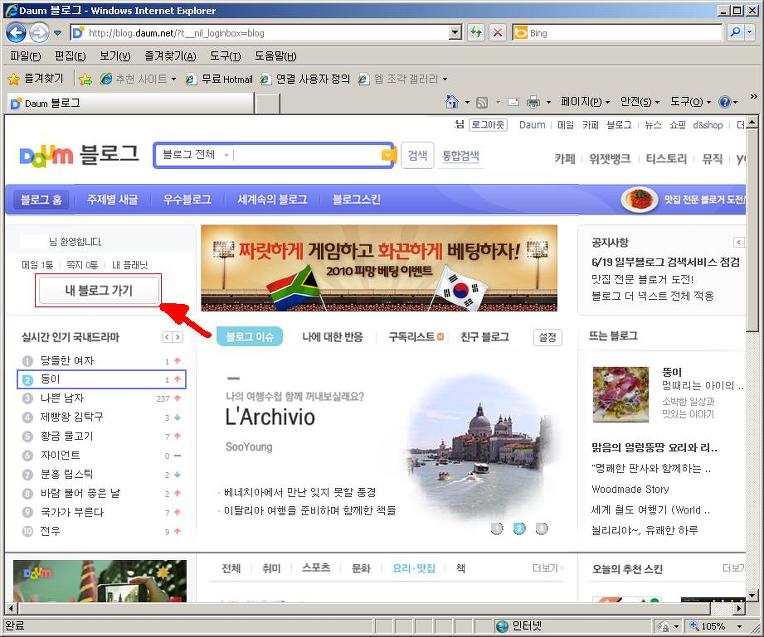
Task: Click the Home icon in command bar
Action: pos(452,102)
